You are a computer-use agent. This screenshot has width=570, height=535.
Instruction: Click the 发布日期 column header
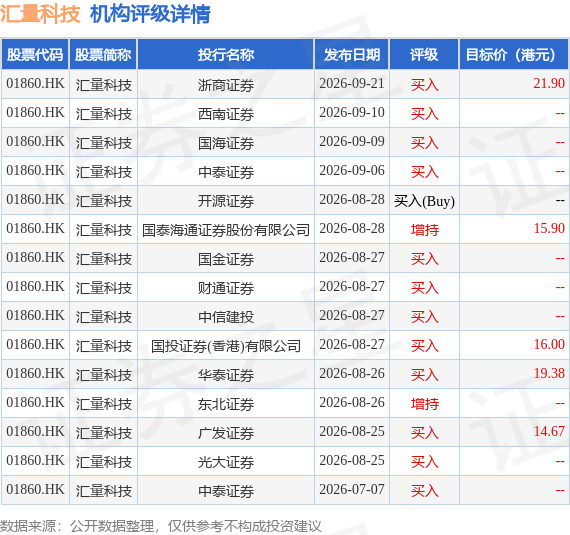tap(352, 55)
